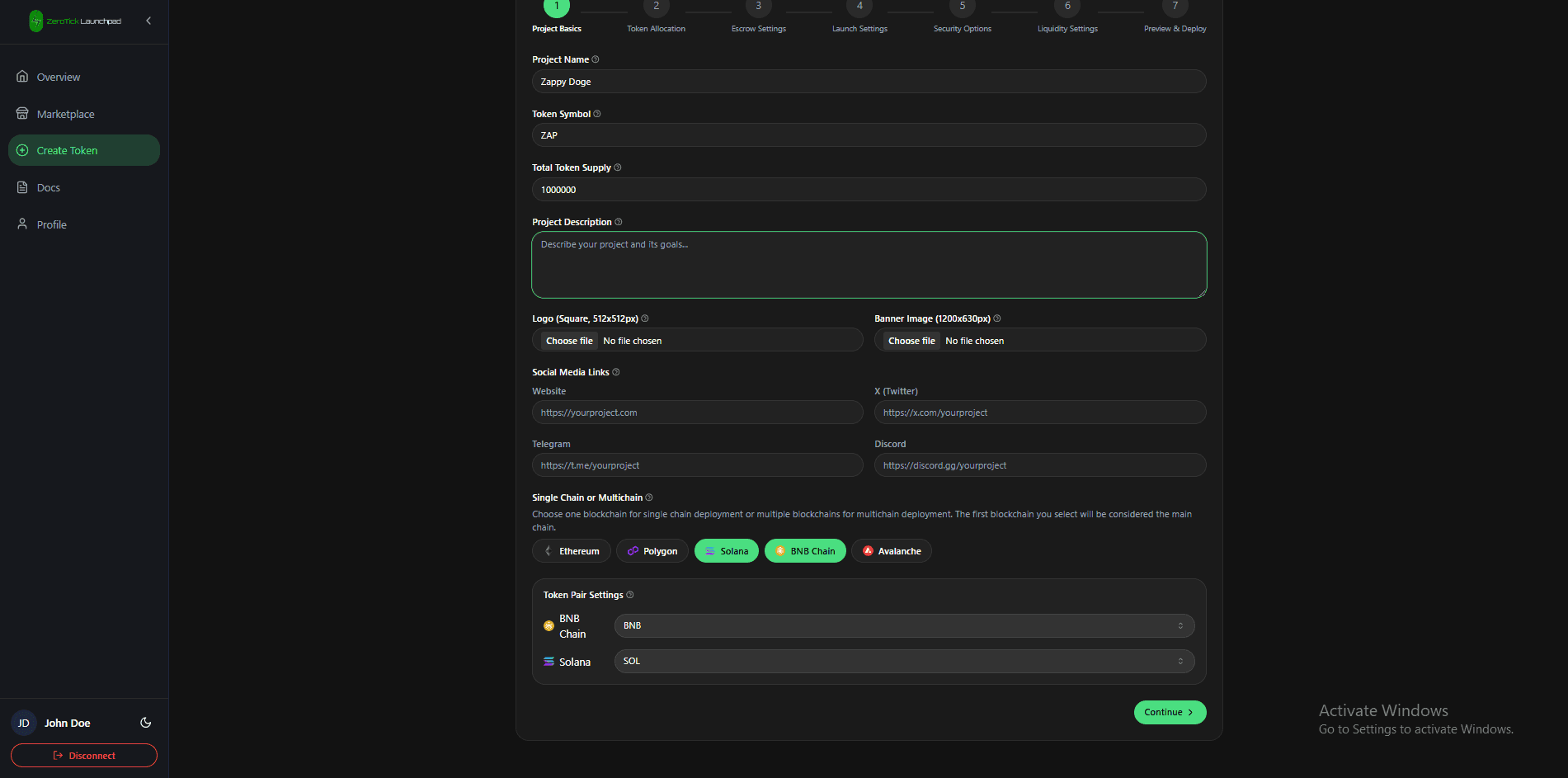Click the Total Token Supply info icon
This screenshot has width=1568, height=778.
[618, 167]
